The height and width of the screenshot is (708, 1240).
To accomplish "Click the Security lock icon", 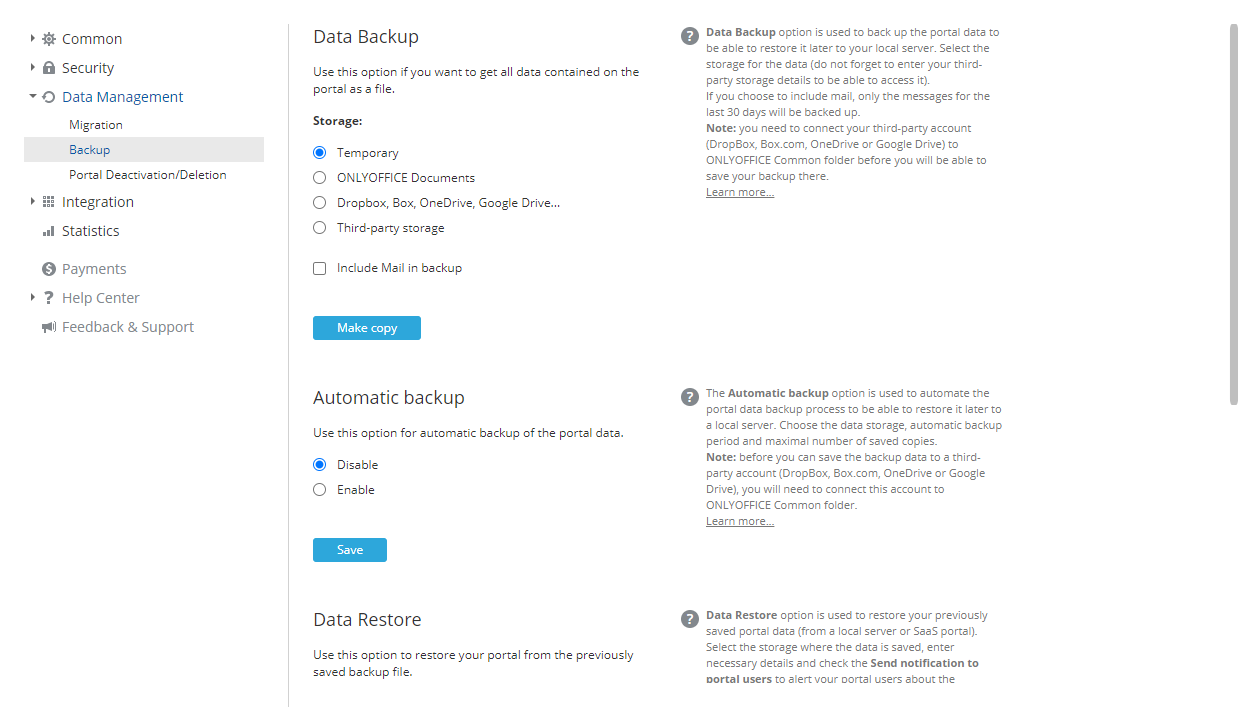I will coord(47,67).
